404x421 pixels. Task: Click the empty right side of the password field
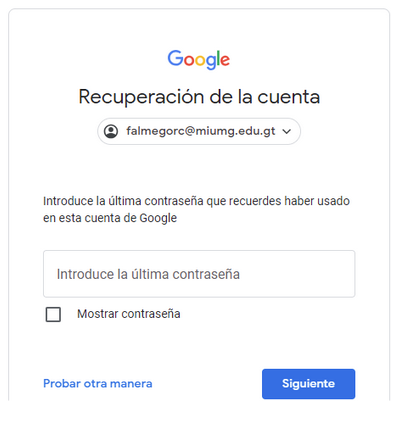[297, 274]
